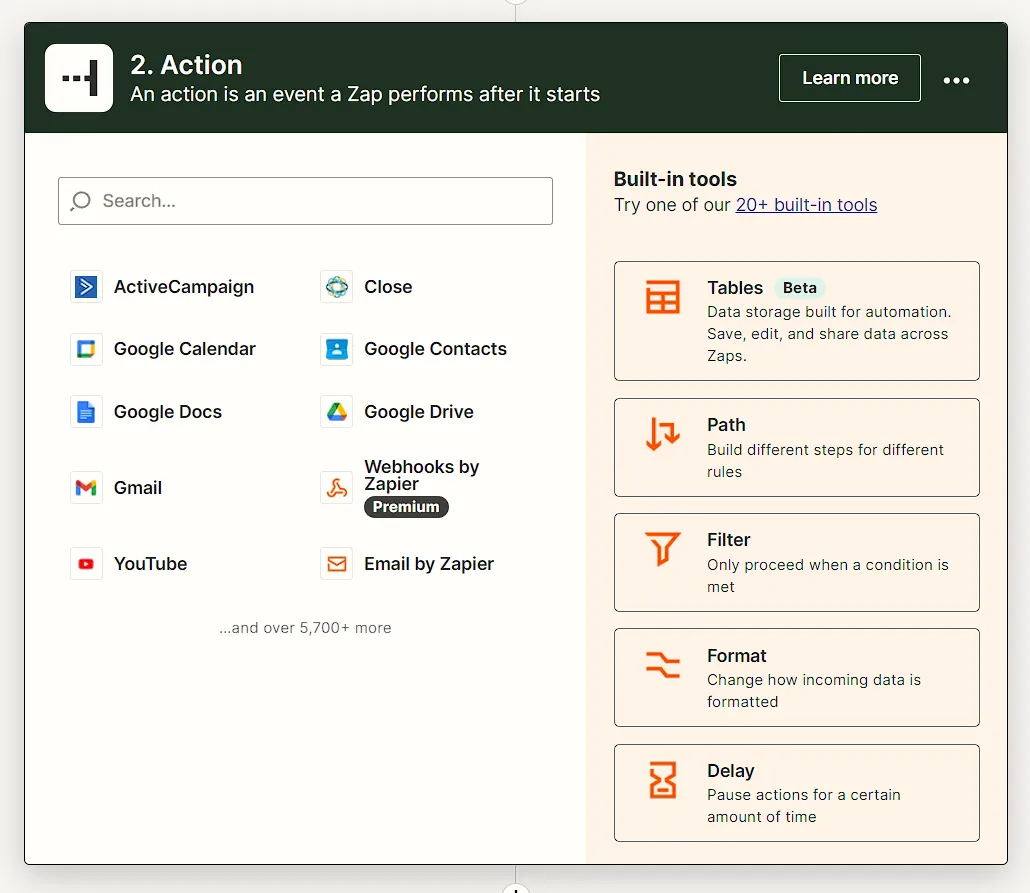This screenshot has height=893, width=1030.
Task: Click the Filter funnel icon
Action: coord(662,549)
